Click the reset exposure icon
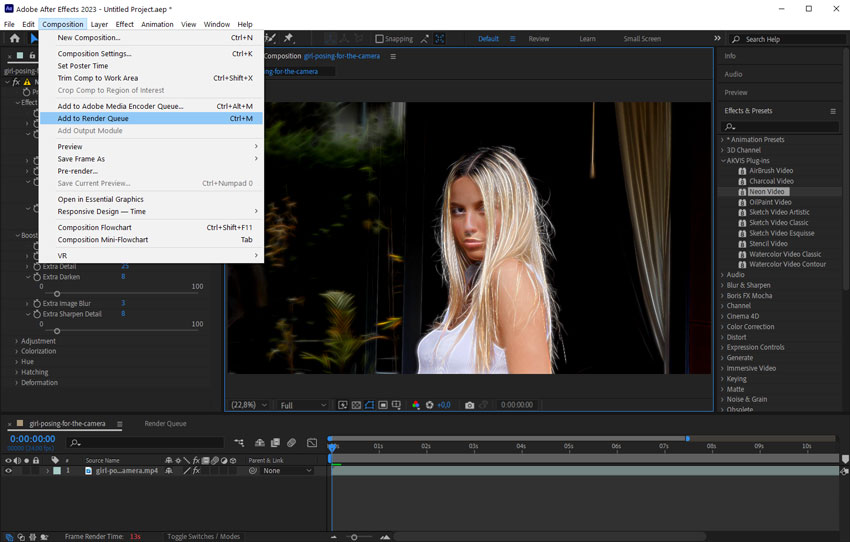The image size is (850, 542). click(x=429, y=405)
